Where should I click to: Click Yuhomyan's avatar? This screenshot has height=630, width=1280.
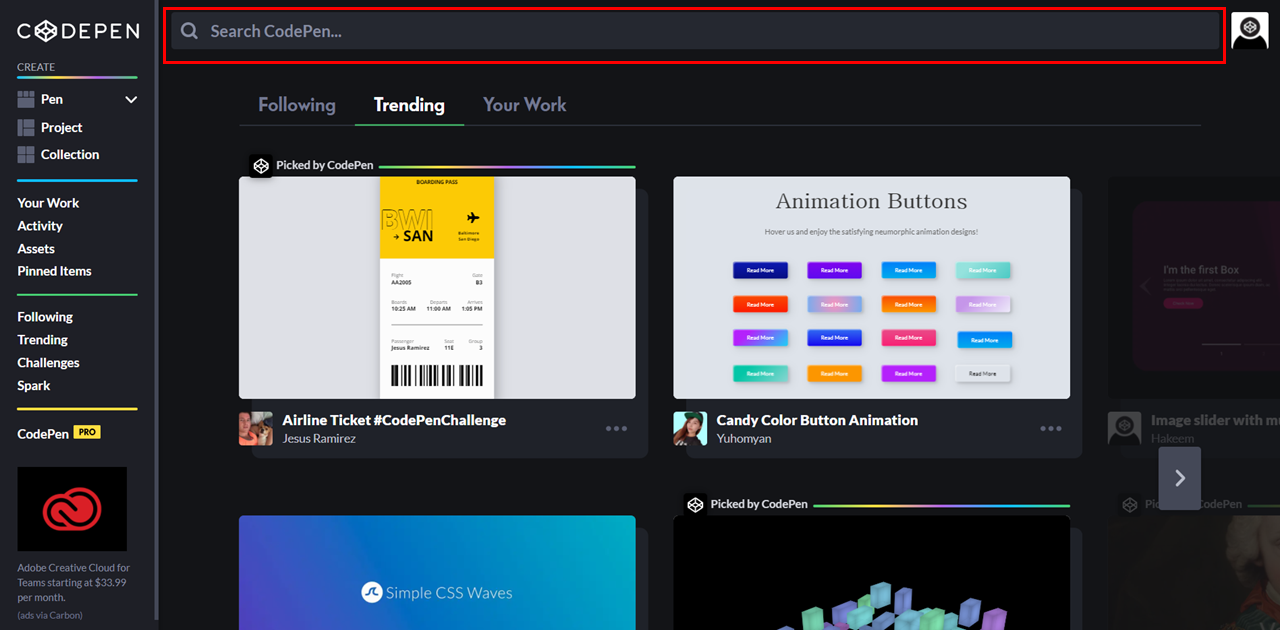(x=690, y=429)
